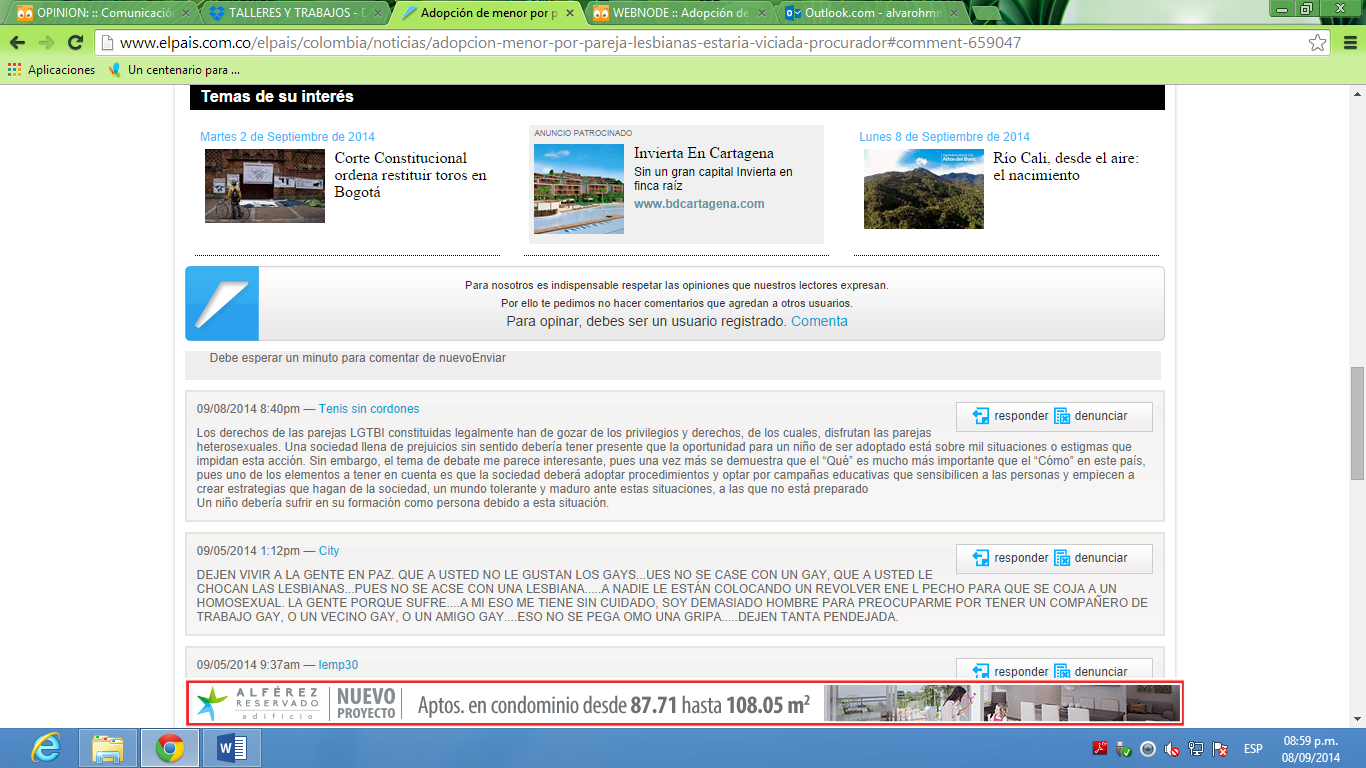Screen dimensions: 1366x768
Task: Close the OPINION Comunicación tab
Action: point(185,14)
